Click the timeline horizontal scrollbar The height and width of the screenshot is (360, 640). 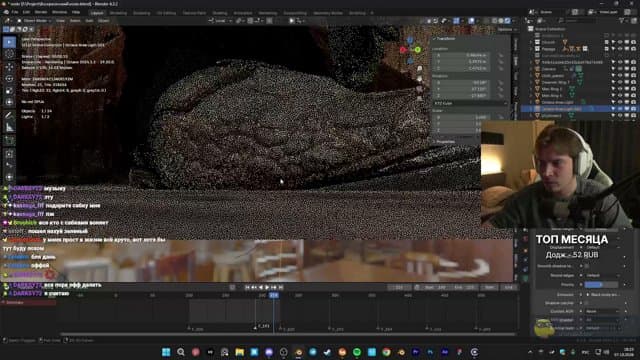point(288,334)
